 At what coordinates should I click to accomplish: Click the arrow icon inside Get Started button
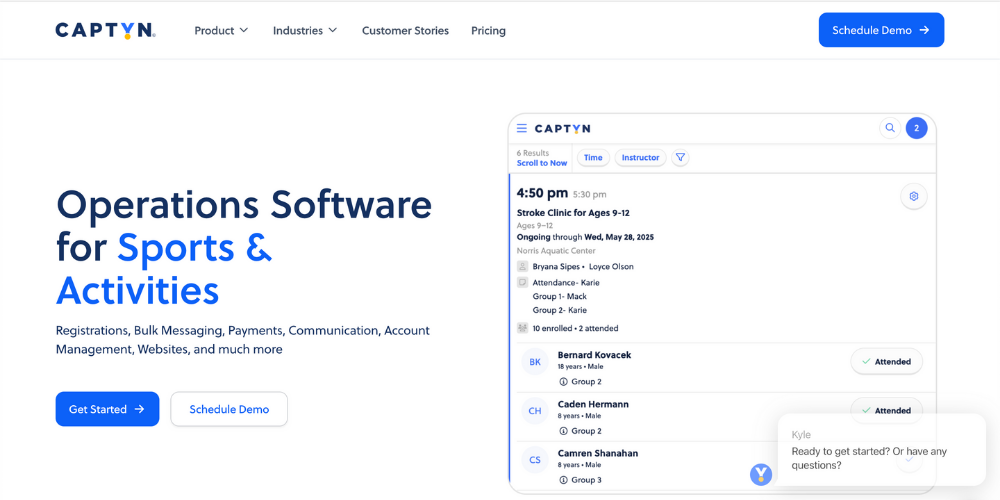pos(140,409)
